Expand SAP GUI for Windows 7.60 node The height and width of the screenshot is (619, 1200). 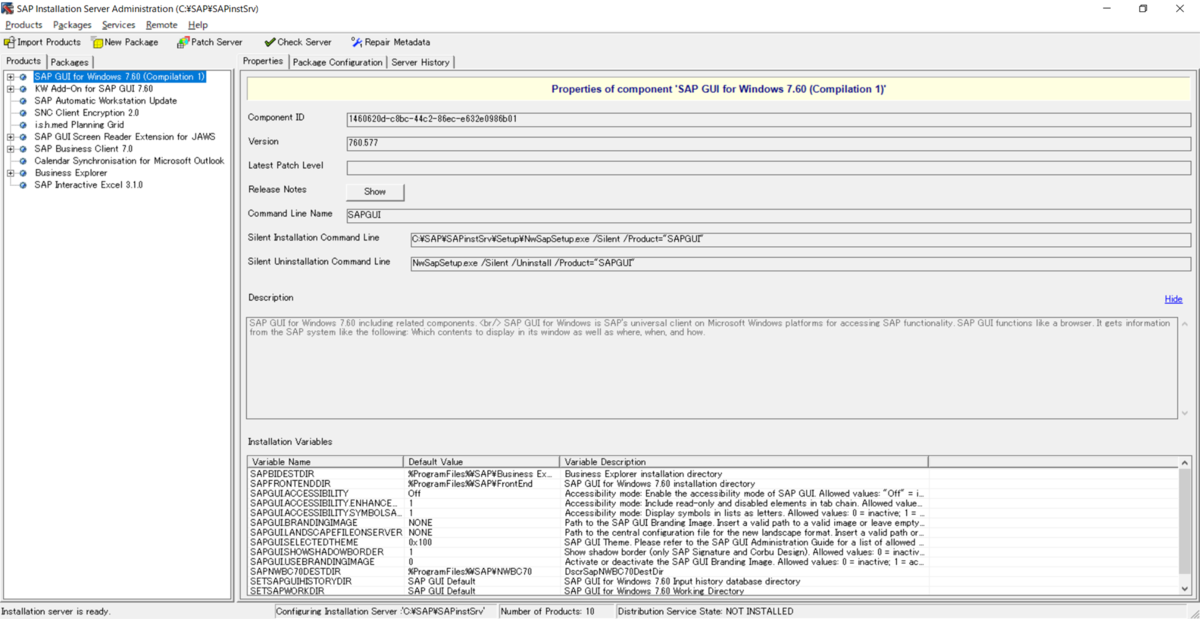(11, 77)
